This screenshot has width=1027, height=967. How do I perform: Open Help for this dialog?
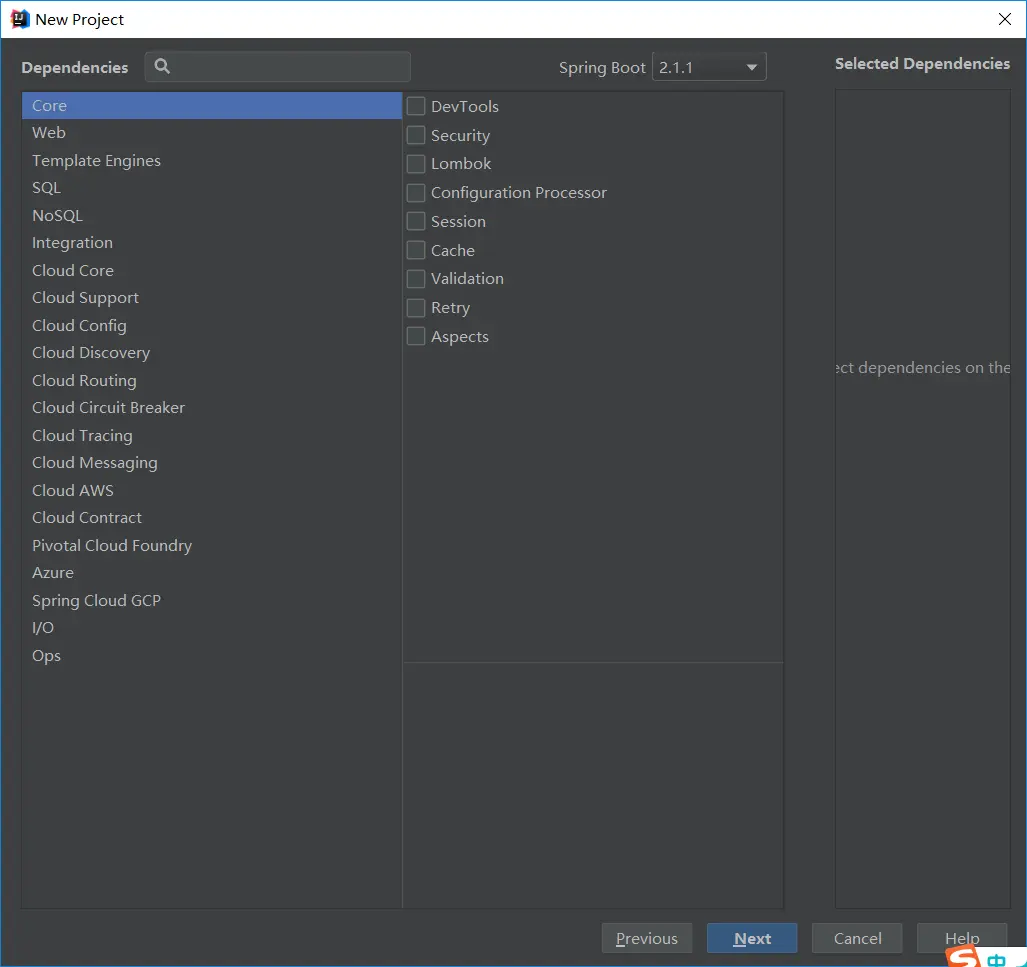(x=962, y=938)
